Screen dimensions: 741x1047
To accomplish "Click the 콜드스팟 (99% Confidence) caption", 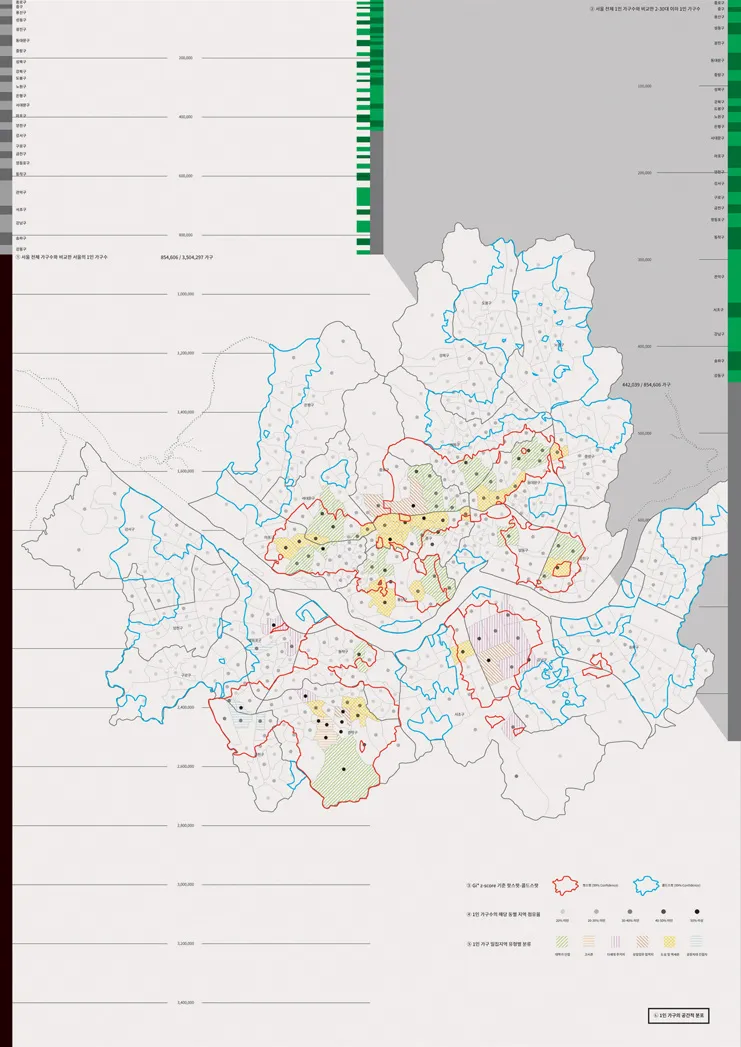I will pyautogui.click(x=681, y=885).
